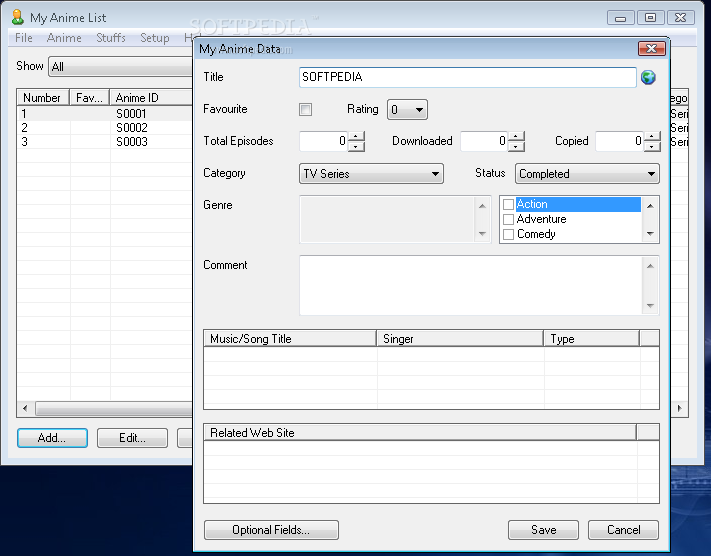Open Optional Fields dialog
Image resolution: width=711 pixels, height=556 pixels.
[x=271, y=530]
